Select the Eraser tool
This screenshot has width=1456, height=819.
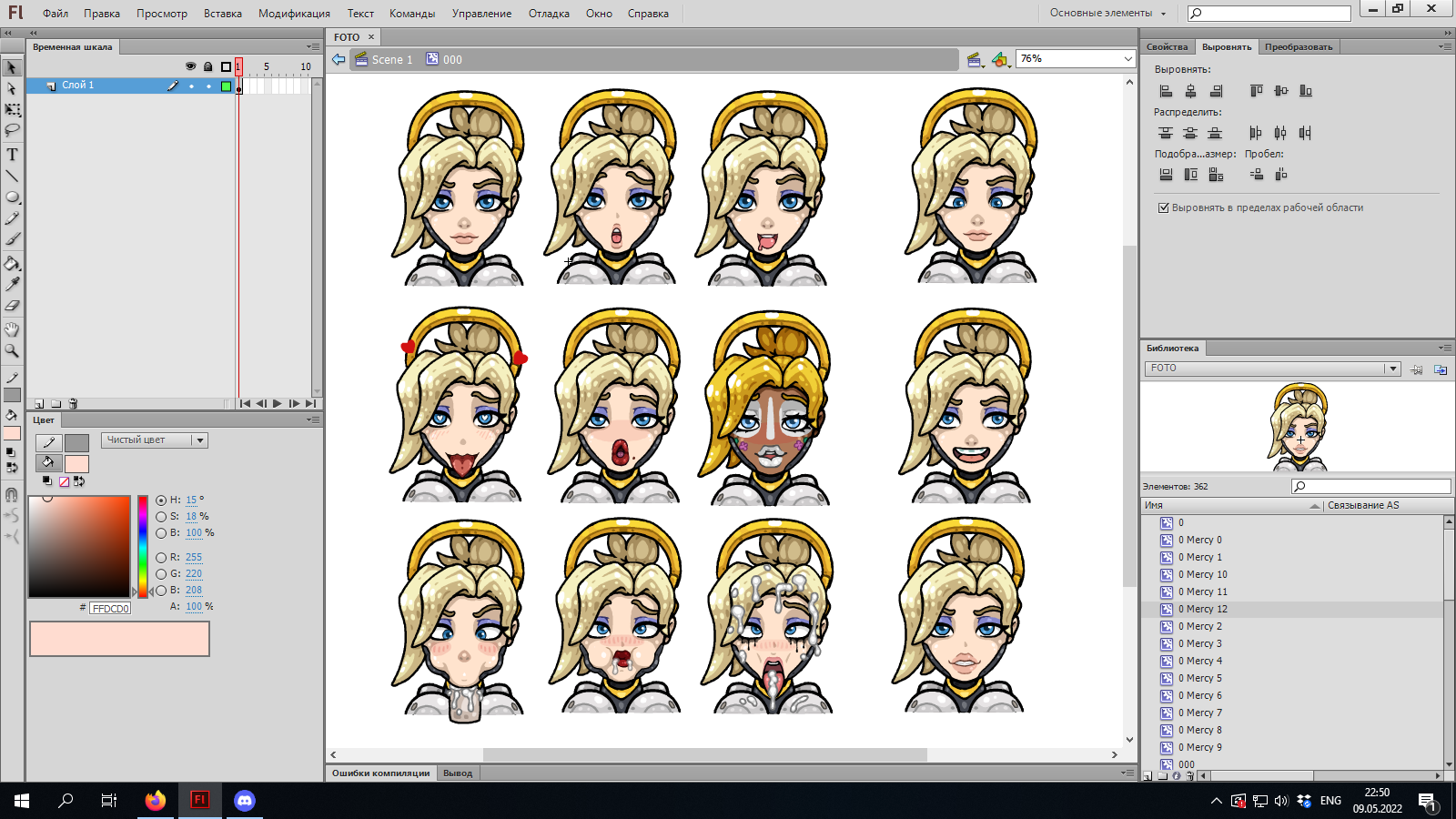click(12, 306)
